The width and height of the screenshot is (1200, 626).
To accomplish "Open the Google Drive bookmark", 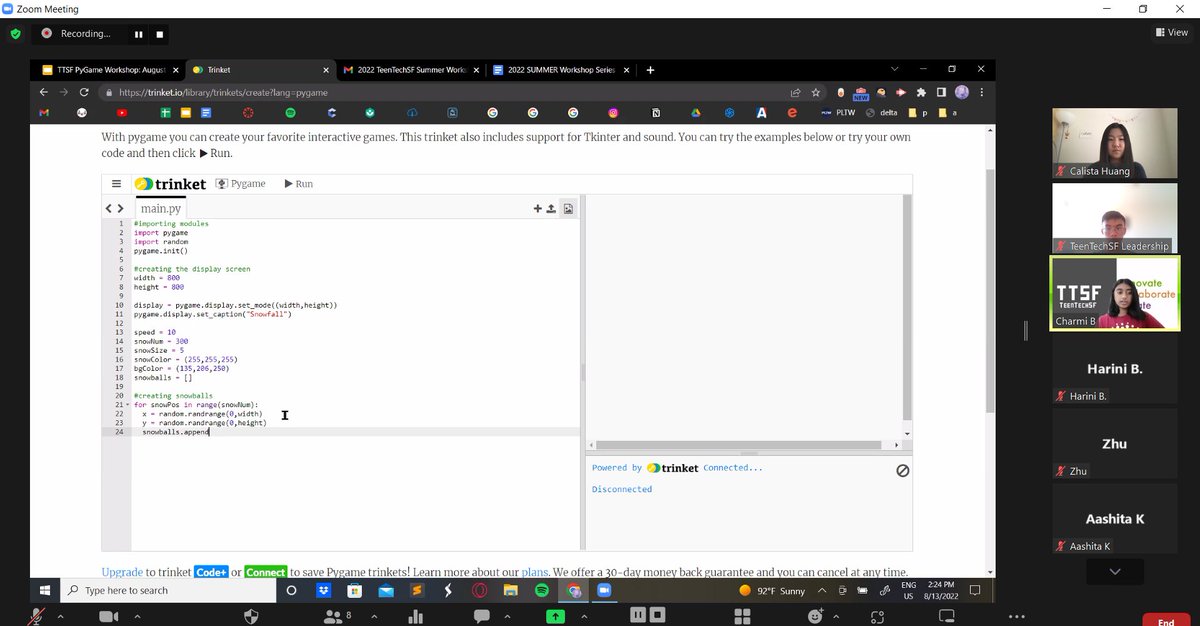I will (694, 113).
